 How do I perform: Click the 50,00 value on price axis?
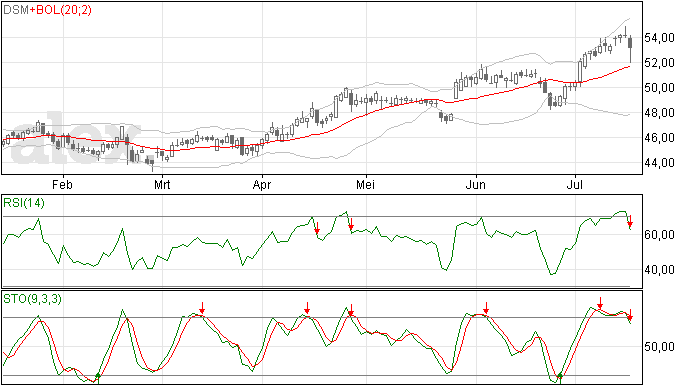pos(659,88)
